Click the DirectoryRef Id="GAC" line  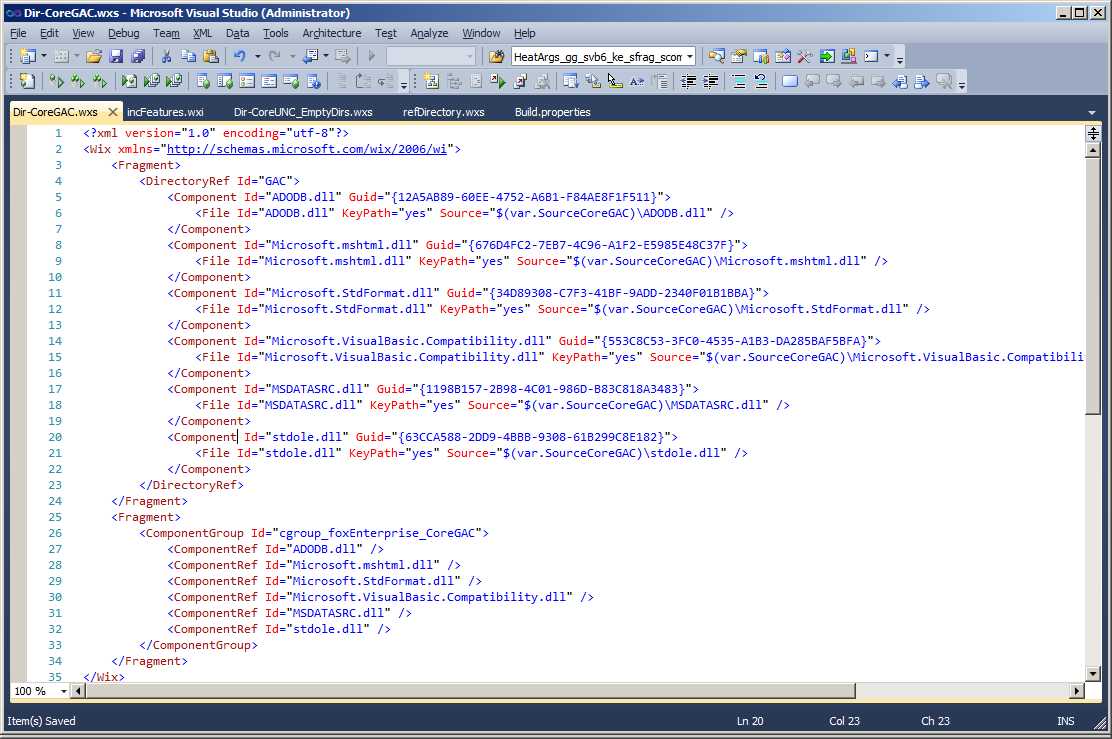click(x=219, y=181)
